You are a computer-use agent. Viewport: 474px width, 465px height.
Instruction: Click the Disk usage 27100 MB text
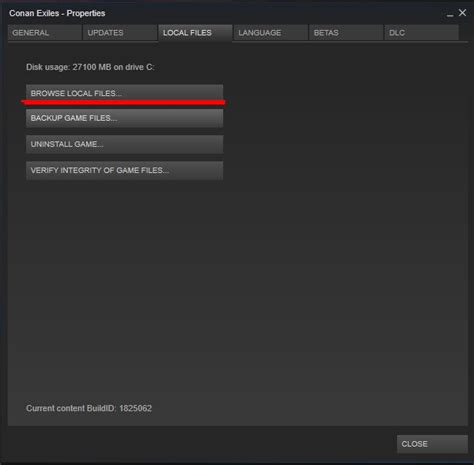tap(90, 67)
